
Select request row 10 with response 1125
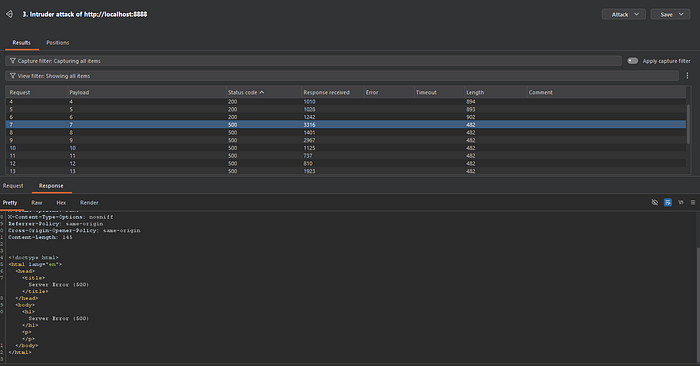(346, 148)
